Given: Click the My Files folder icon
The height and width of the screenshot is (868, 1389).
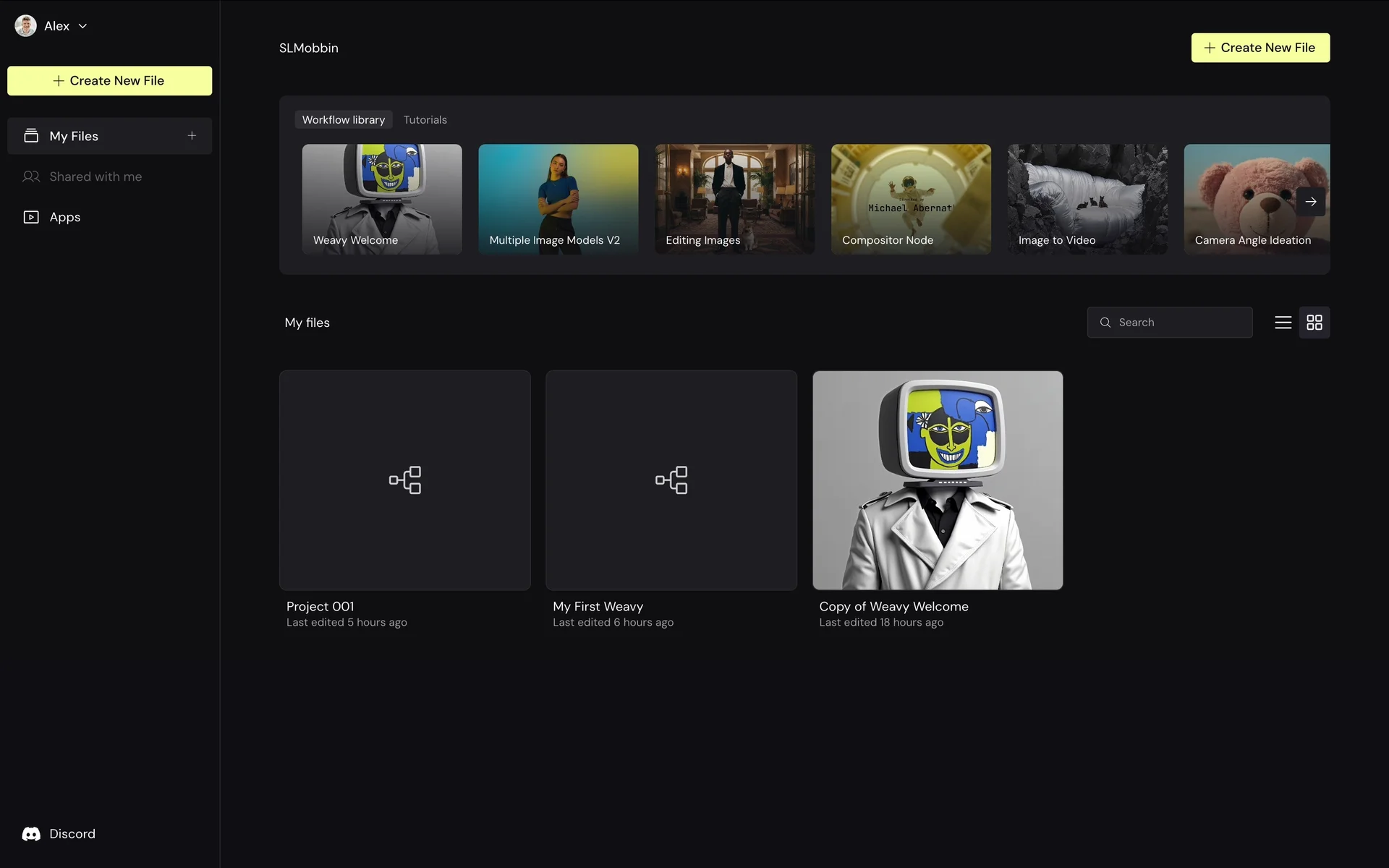Looking at the screenshot, I should 31,135.
